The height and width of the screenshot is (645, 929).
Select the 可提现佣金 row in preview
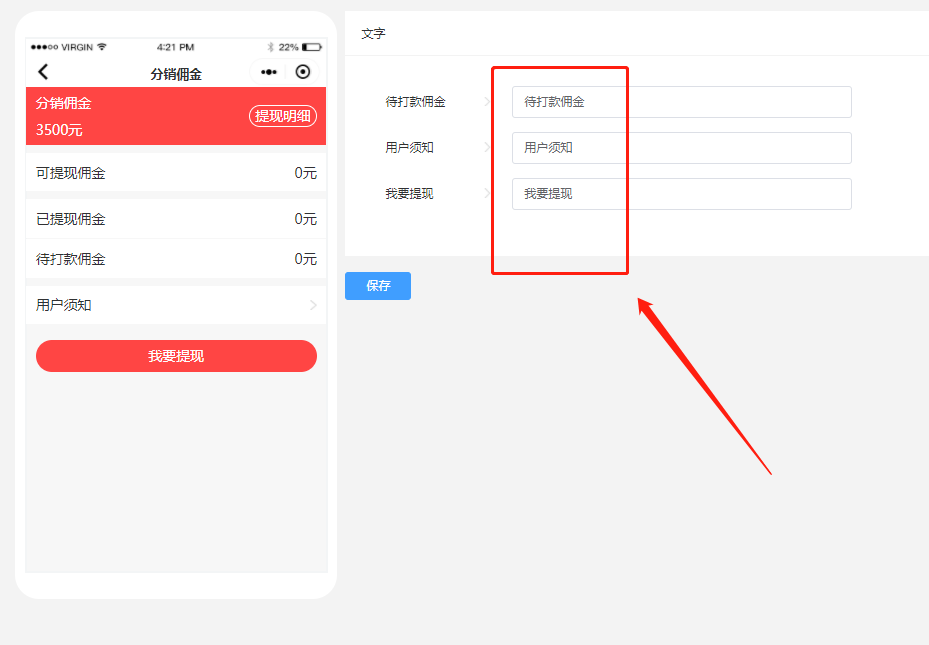(x=176, y=173)
